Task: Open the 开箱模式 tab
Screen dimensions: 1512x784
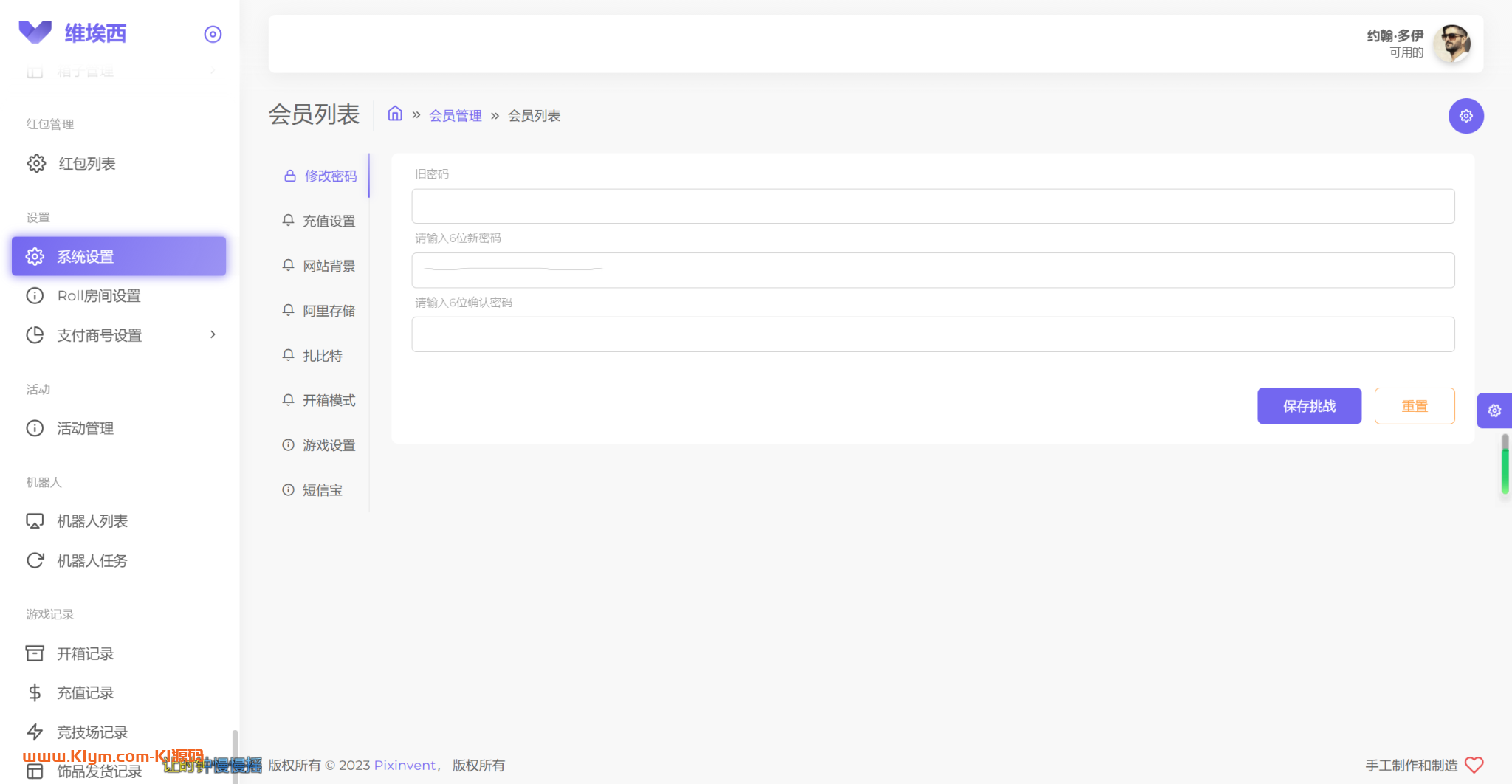Action: (320, 400)
